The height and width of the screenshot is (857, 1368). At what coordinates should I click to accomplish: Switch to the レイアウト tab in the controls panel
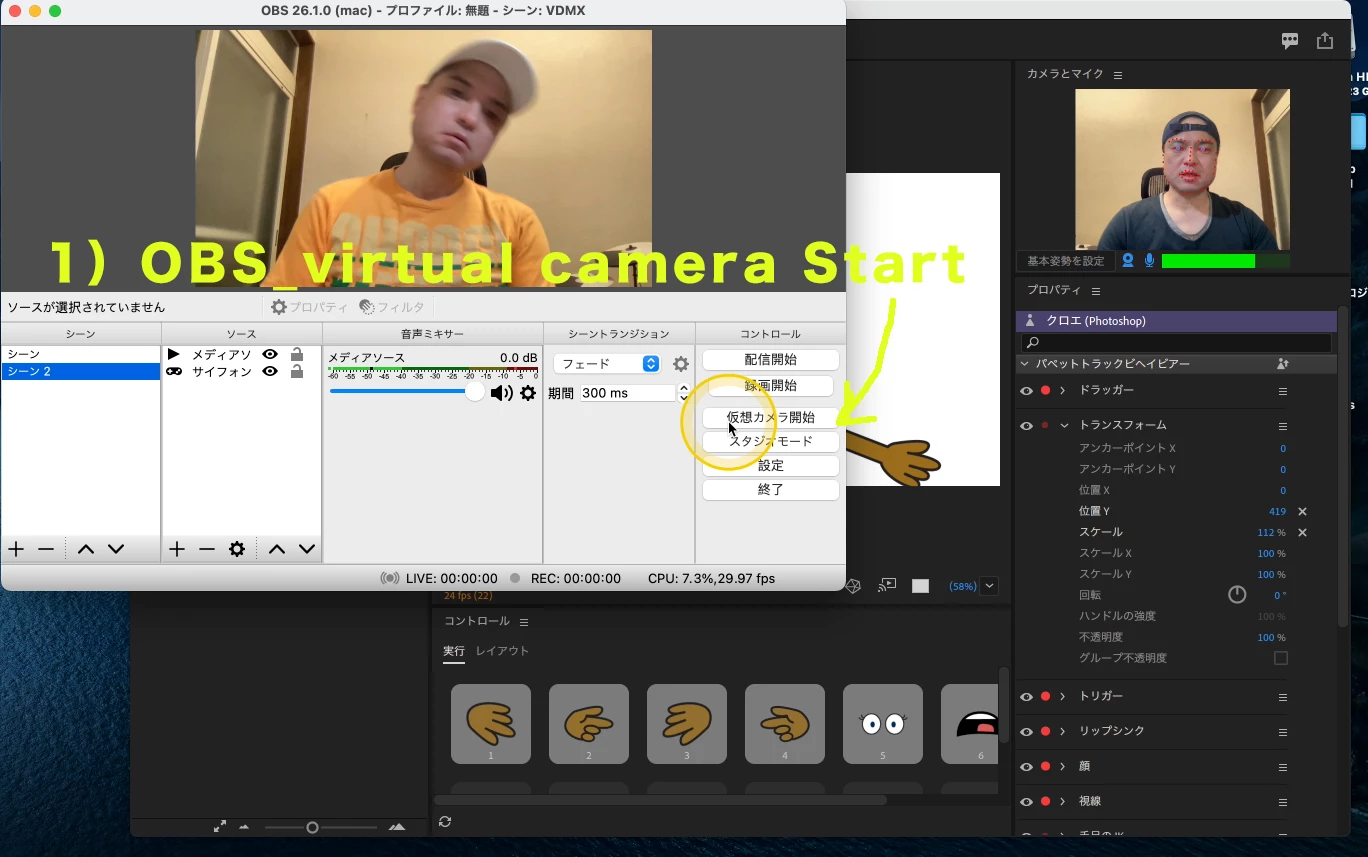coord(502,651)
